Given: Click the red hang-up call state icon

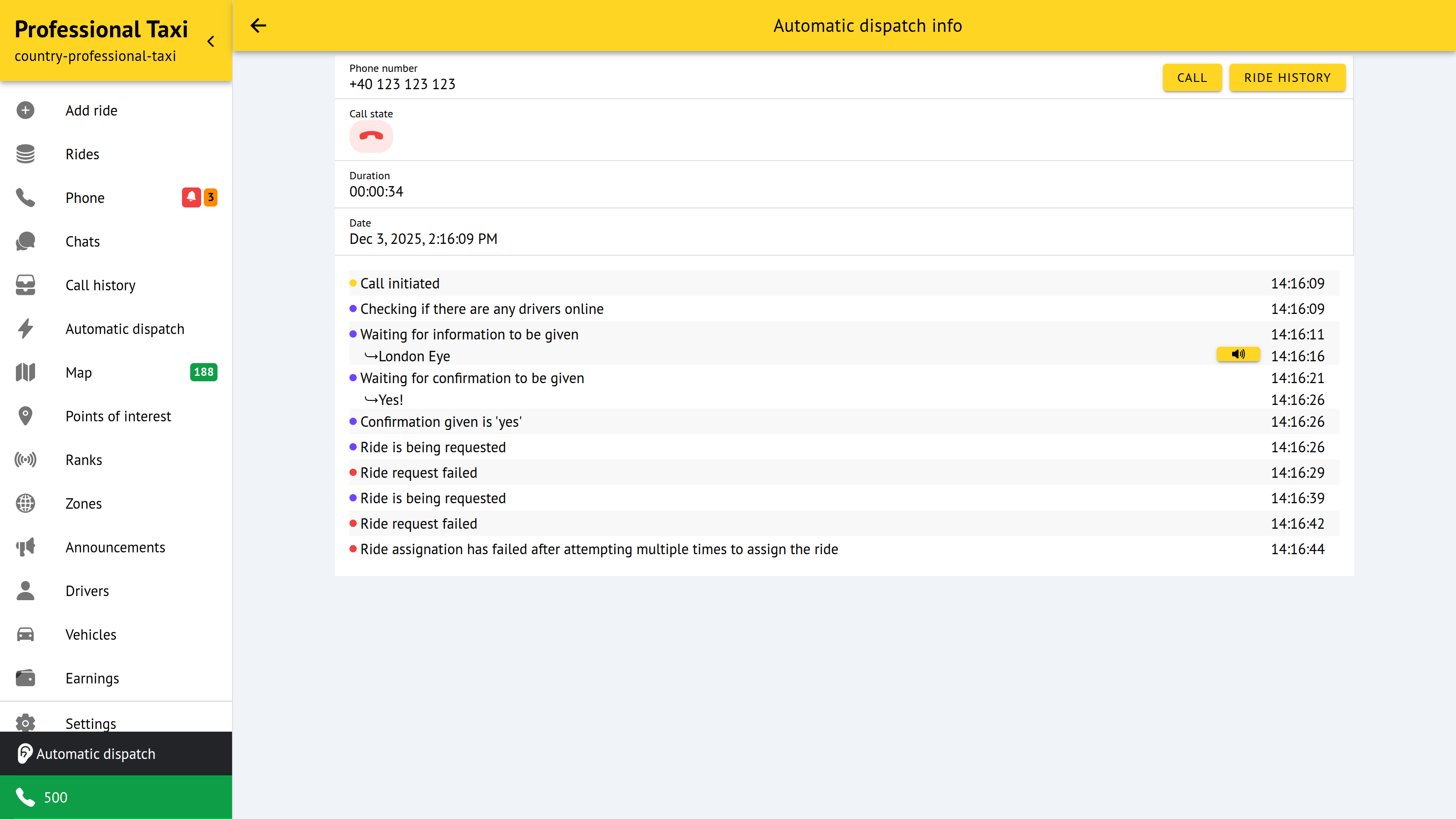Looking at the screenshot, I should (x=371, y=136).
